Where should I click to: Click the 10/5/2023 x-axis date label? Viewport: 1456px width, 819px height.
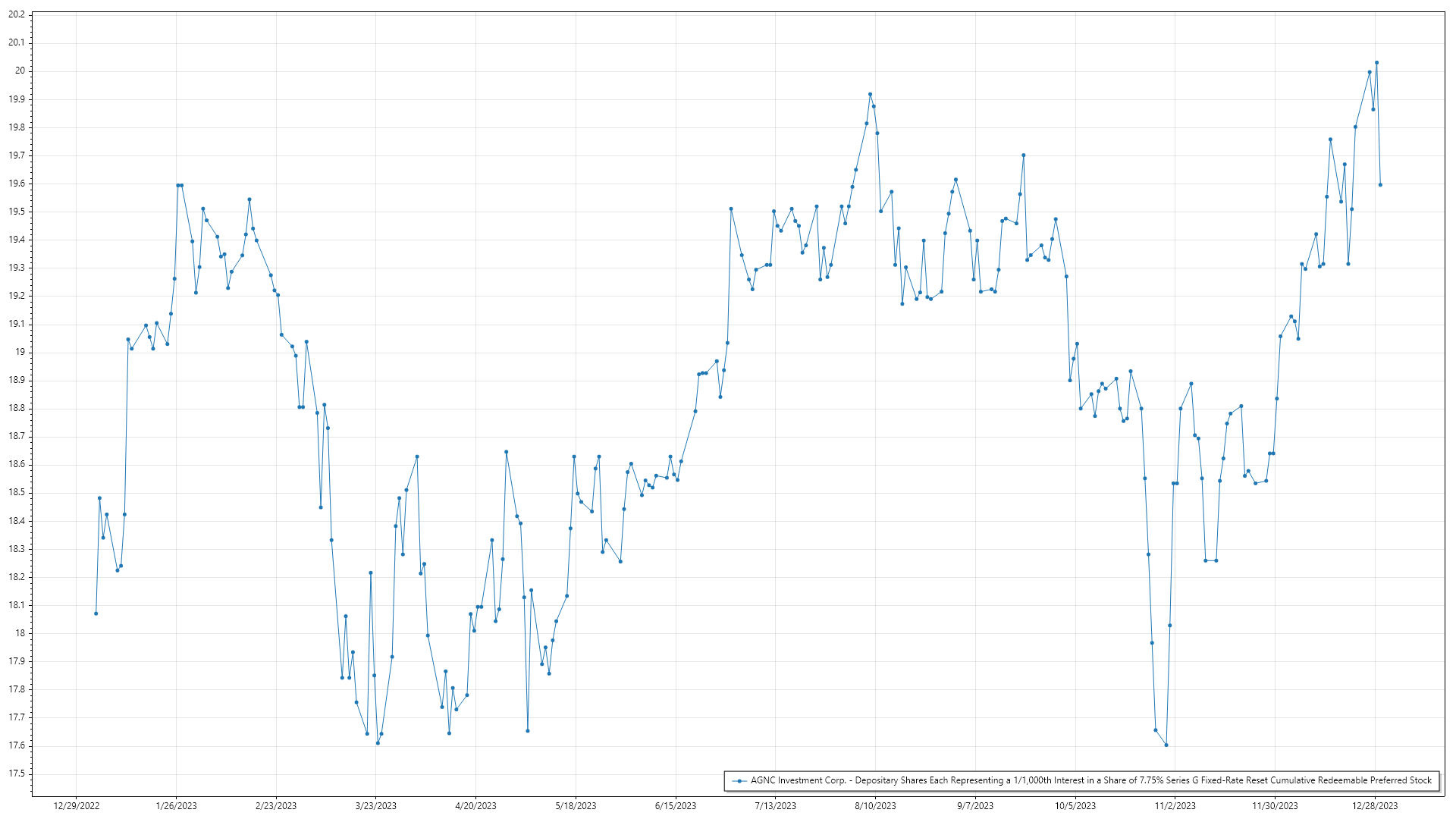(1075, 806)
